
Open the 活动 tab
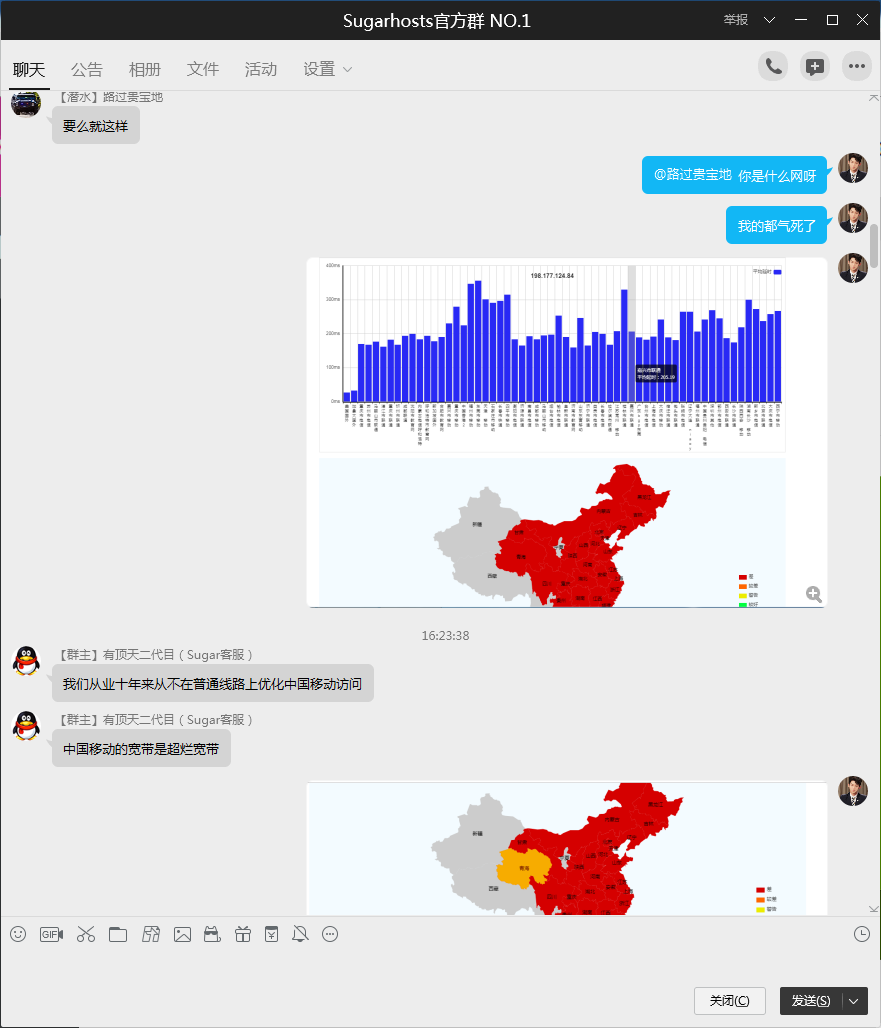(260, 69)
